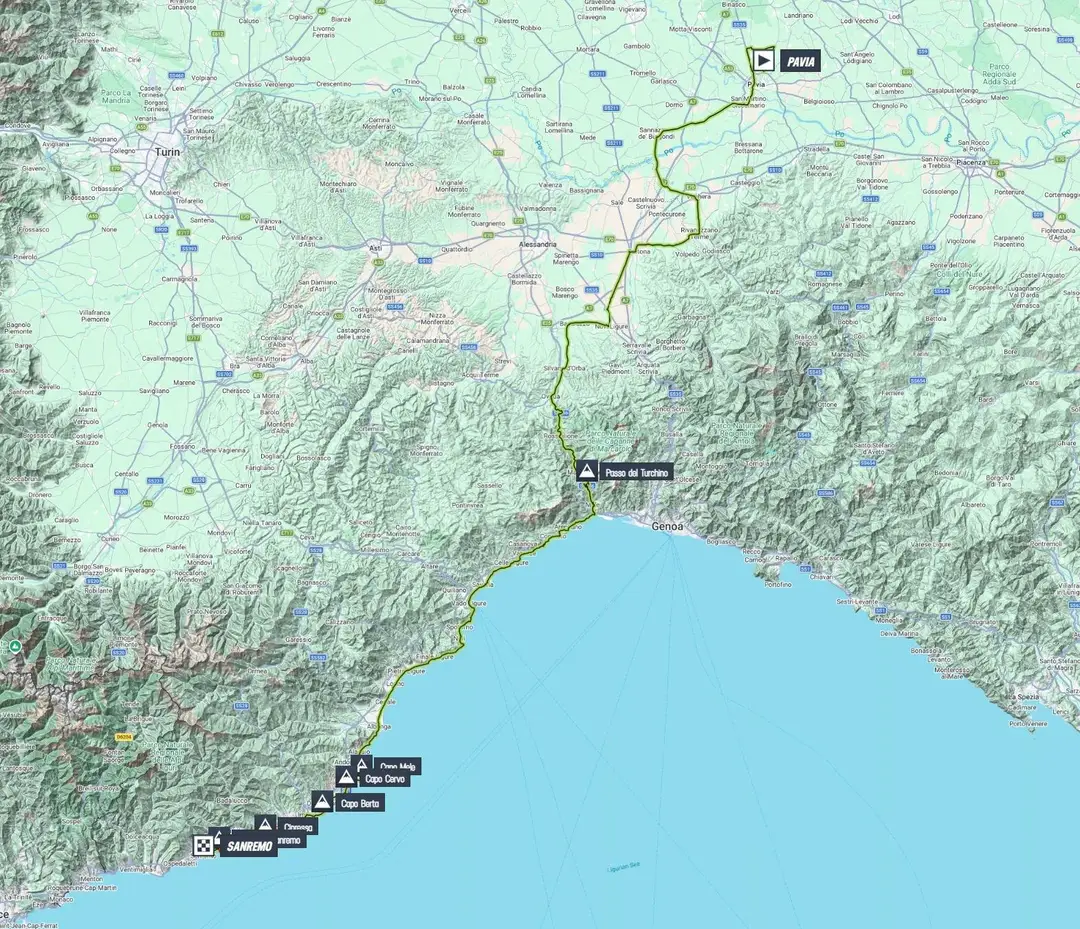Click the SANREMO finish label
Image resolution: width=1080 pixels, height=929 pixels.
click(249, 846)
